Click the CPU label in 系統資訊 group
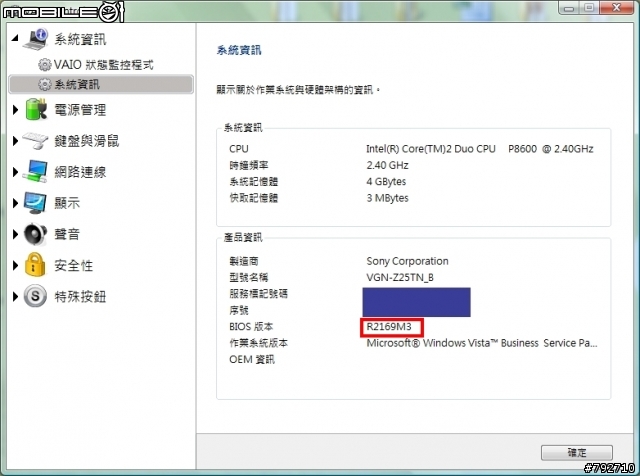This screenshot has height=476, width=640. [239, 149]
